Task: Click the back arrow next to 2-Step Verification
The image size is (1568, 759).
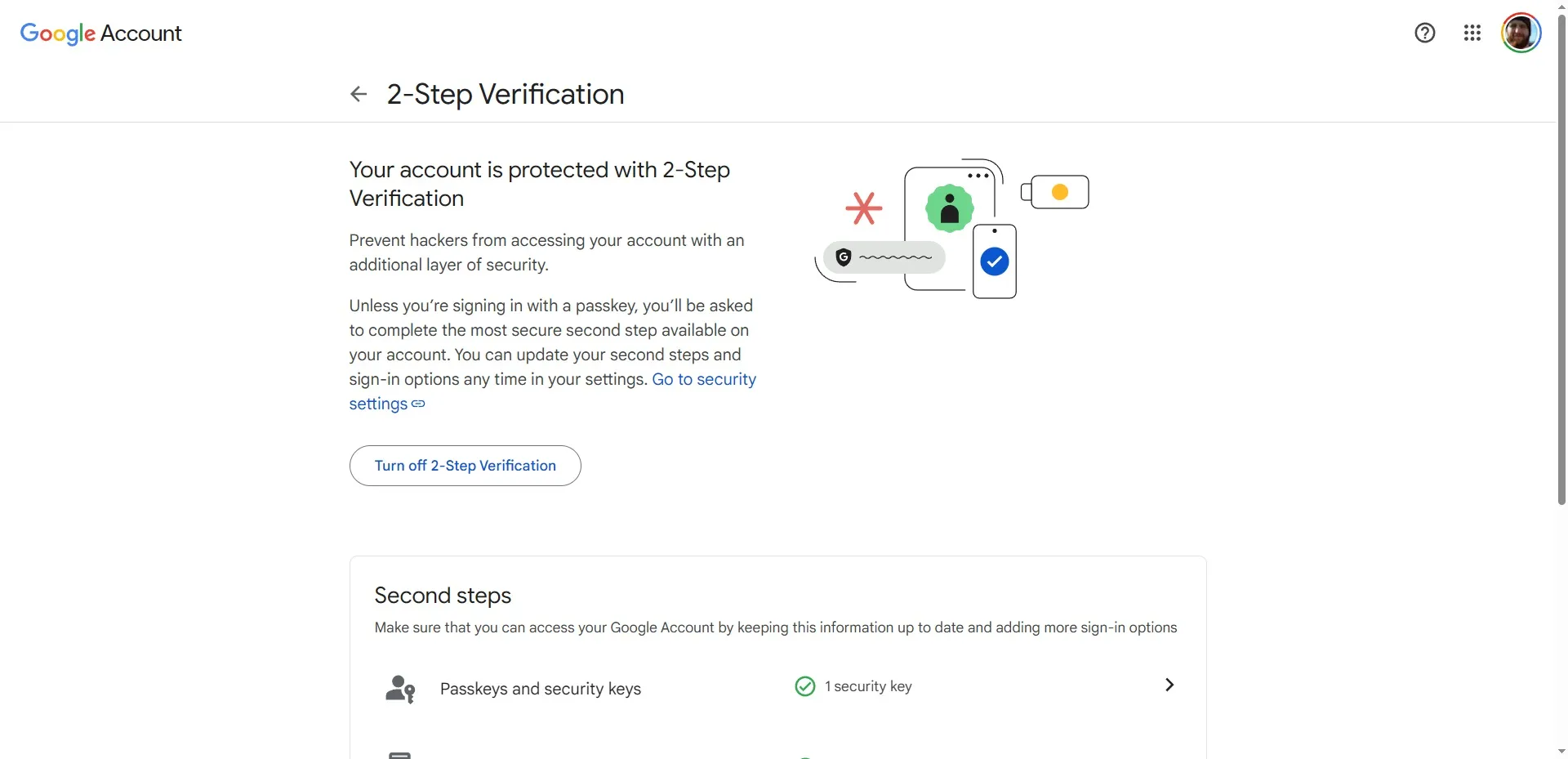Action: [x=358, y=94]
